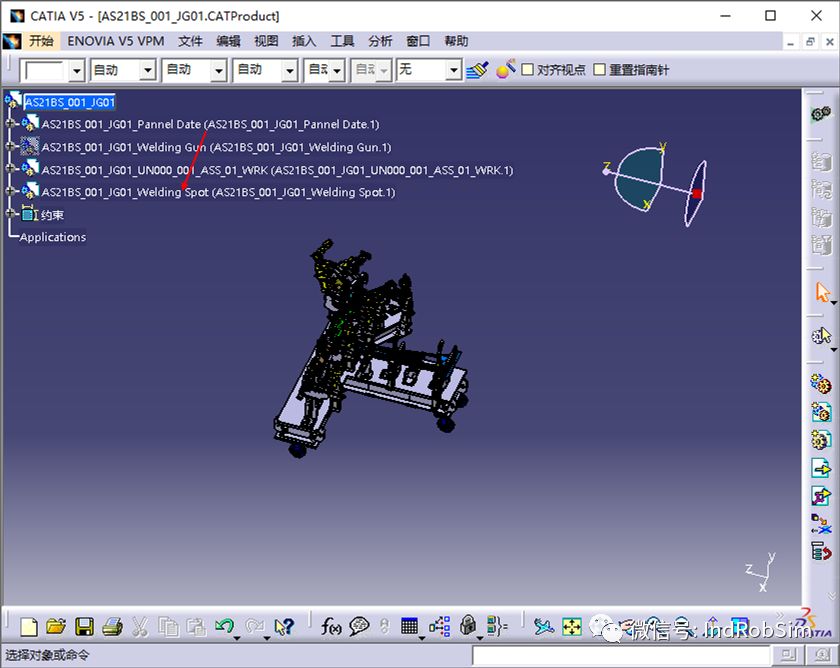The width and height of the screenshot is (840, 668).
Task: Save the product with the floppy icon
Action: click(x=84, y=626)
